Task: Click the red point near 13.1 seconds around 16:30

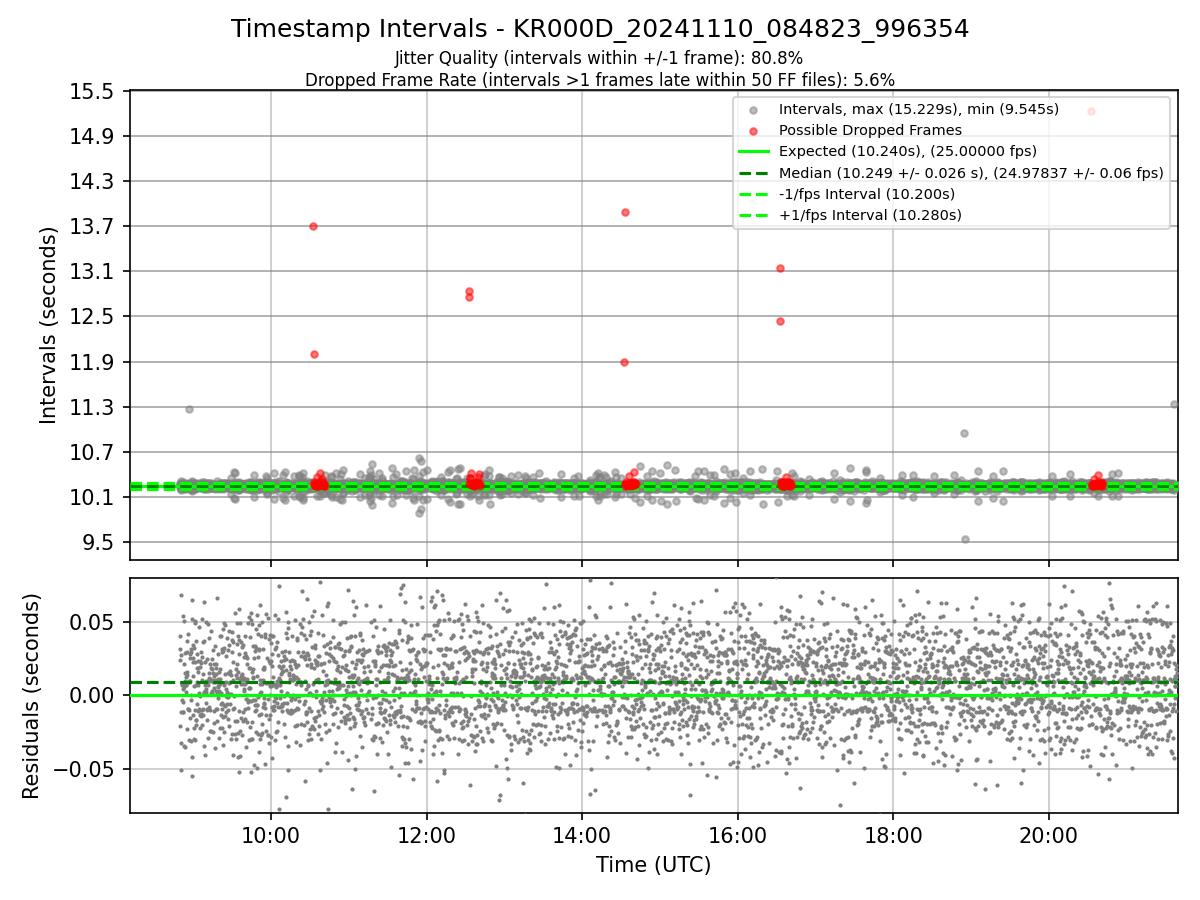Action: coord(780,268)
